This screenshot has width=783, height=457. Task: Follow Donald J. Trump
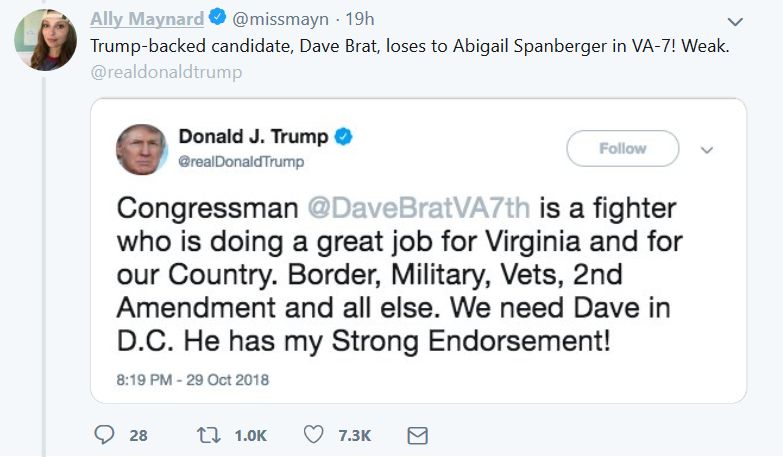(622, 149)
